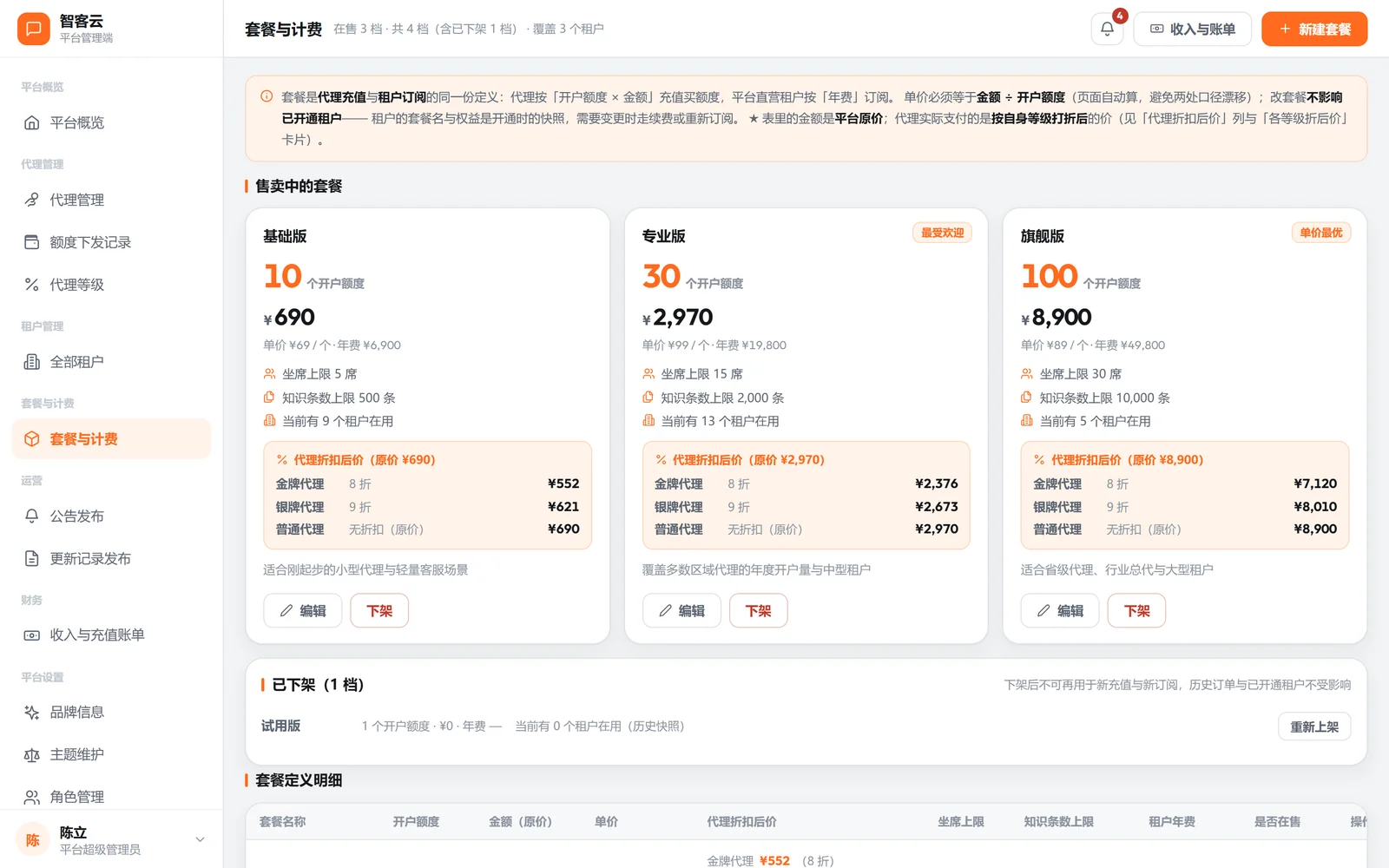This screenshot has height=868, width=1389.
Task: Open 收入与充值账单 menu item
Action: point(111,635)
